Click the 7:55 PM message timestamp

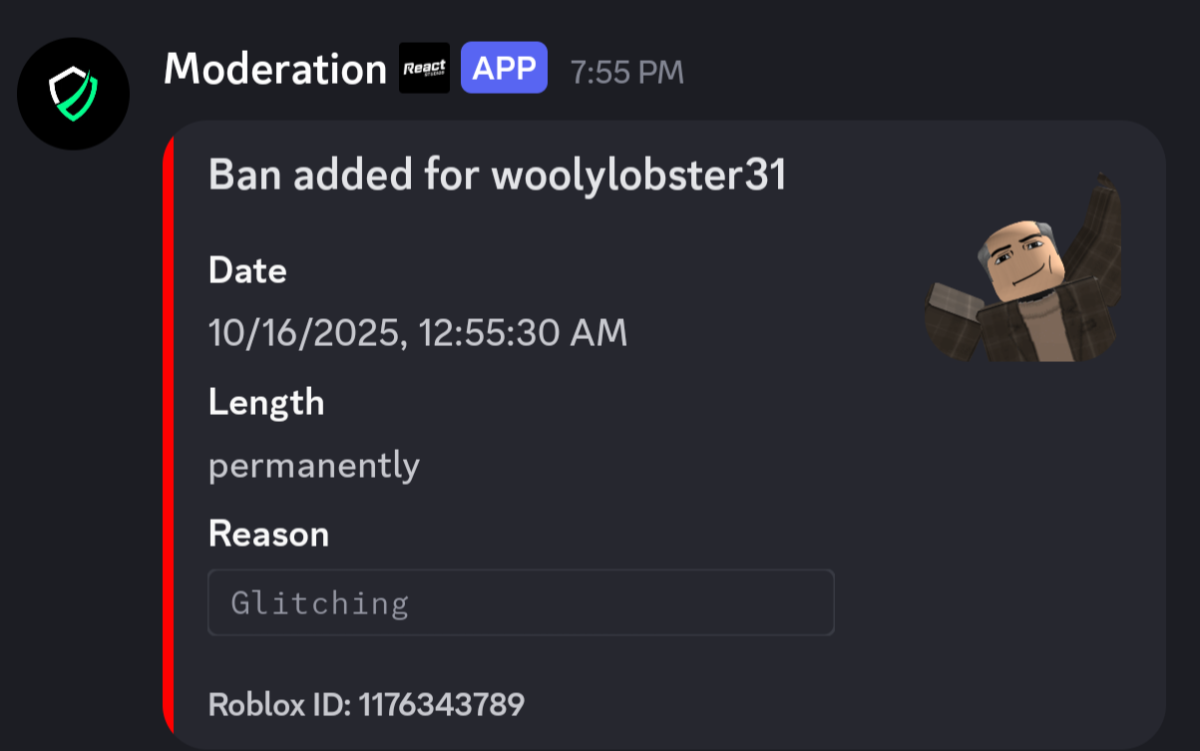click(x=627, y=72)
